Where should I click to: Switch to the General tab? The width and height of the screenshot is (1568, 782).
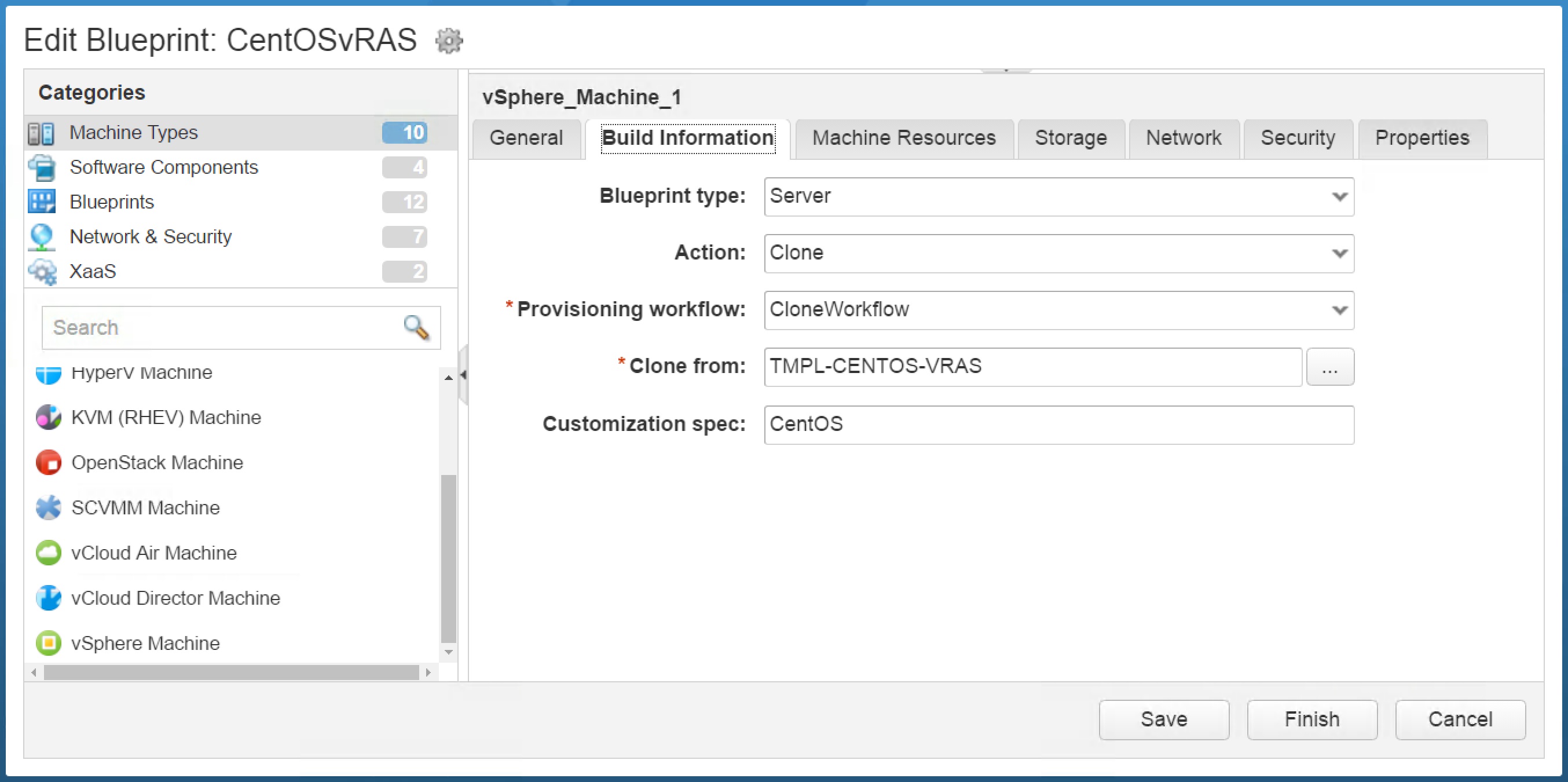pos(526,138)
